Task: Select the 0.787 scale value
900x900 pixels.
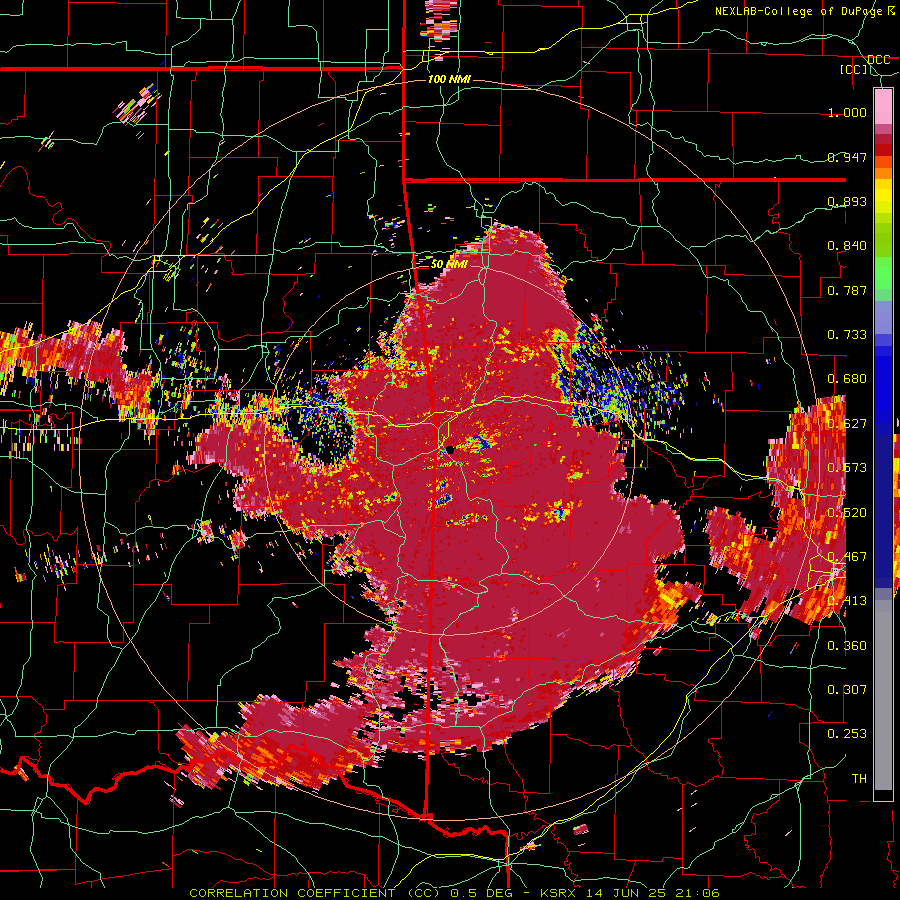Action: click(x=847, y=290)
